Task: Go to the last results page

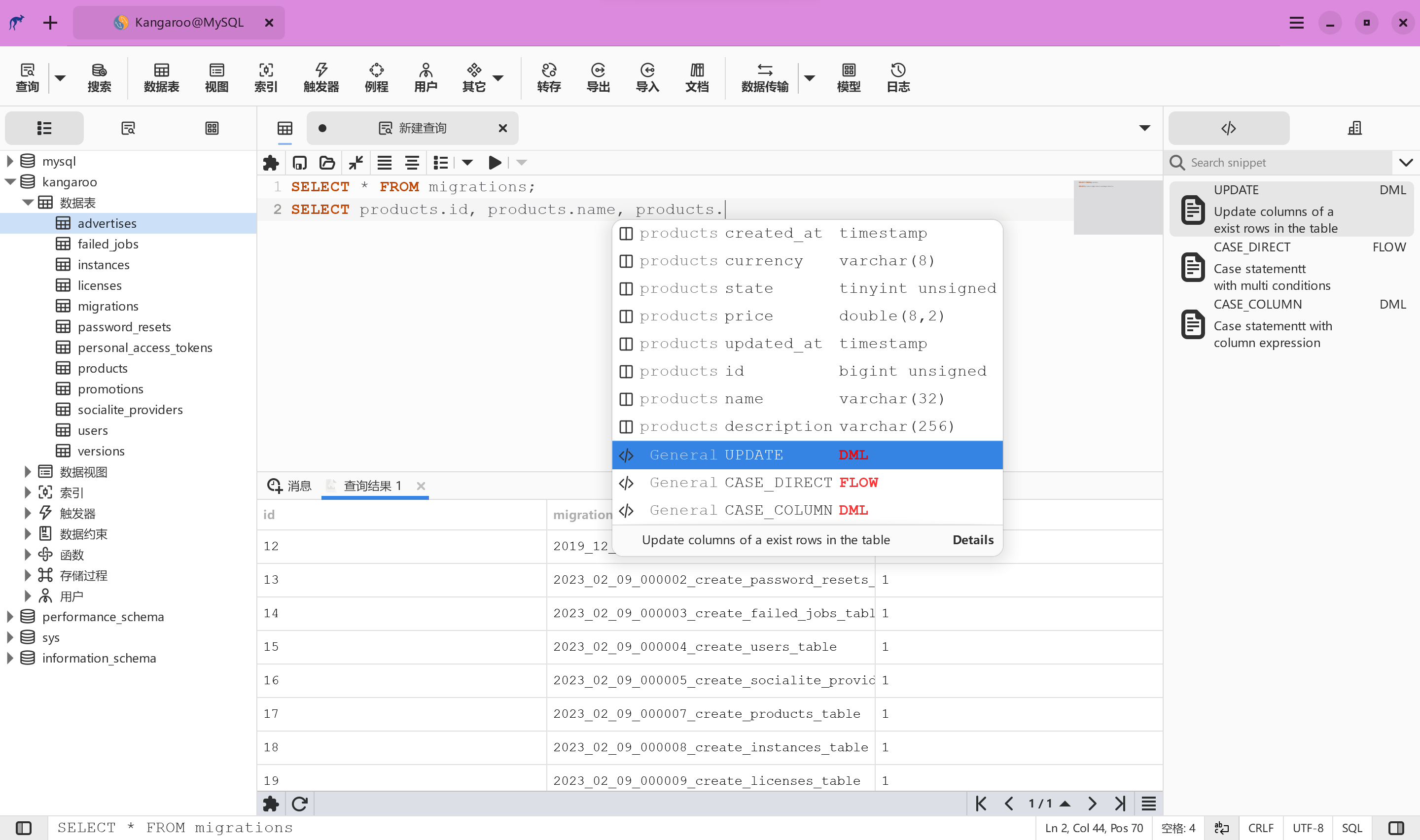Action: [1119, 803]
